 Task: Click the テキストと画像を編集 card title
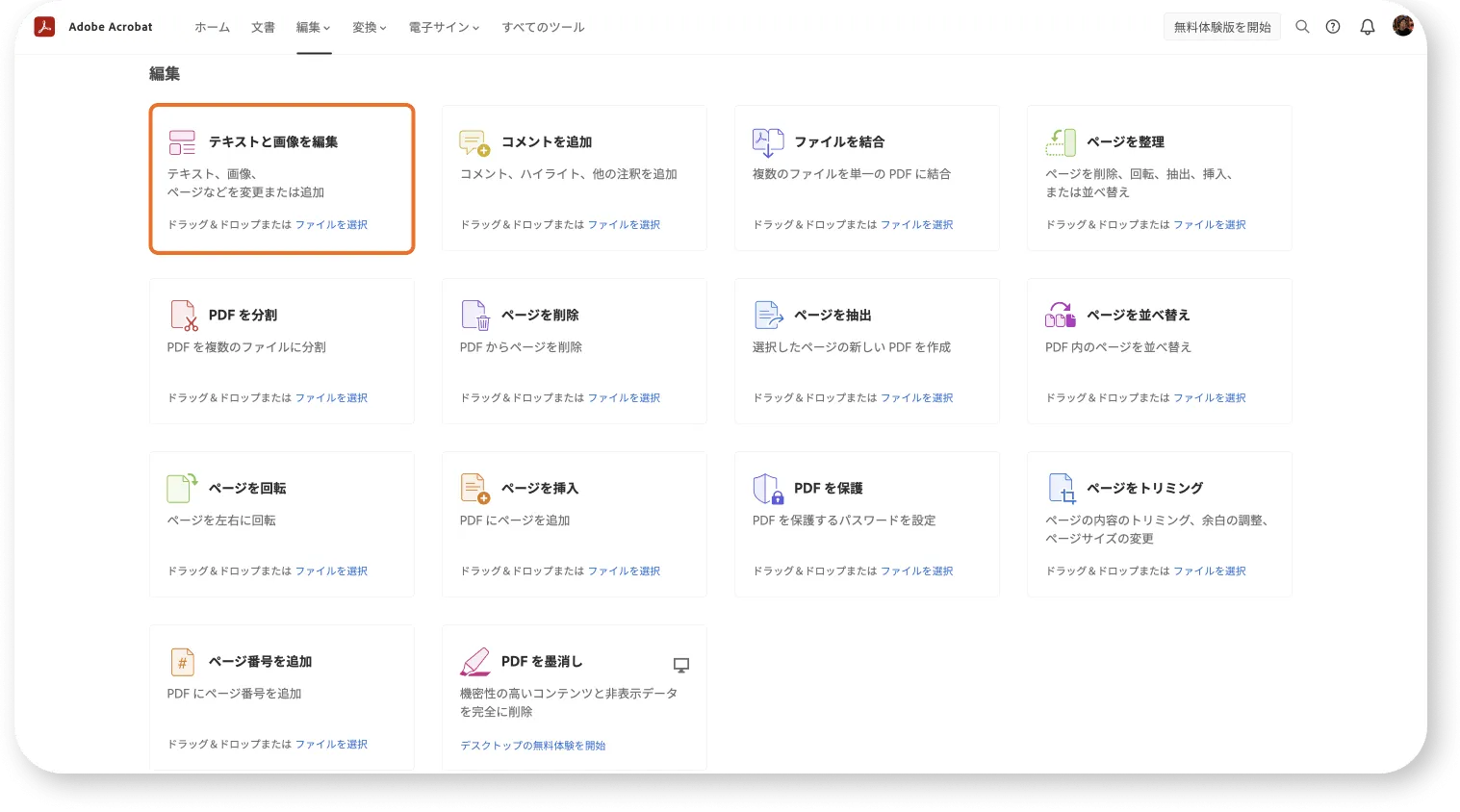(273, 141)
